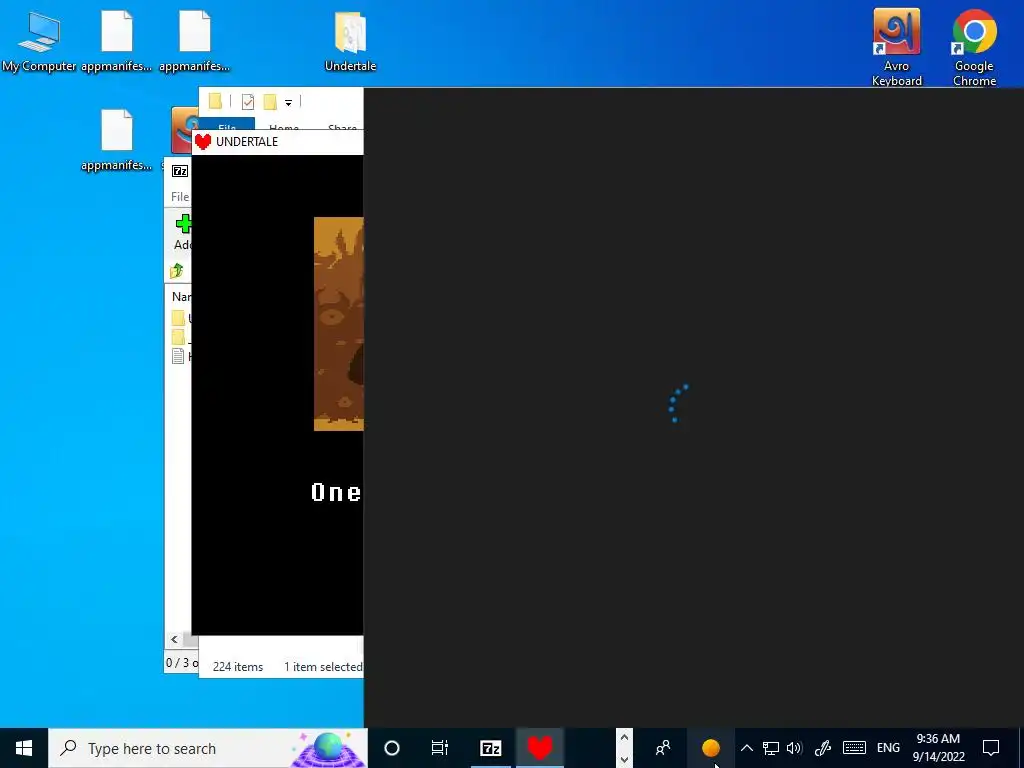1024x768 pixels.
Task: Launch Avro Keyboard desktop shortcut
Action: 897,47
